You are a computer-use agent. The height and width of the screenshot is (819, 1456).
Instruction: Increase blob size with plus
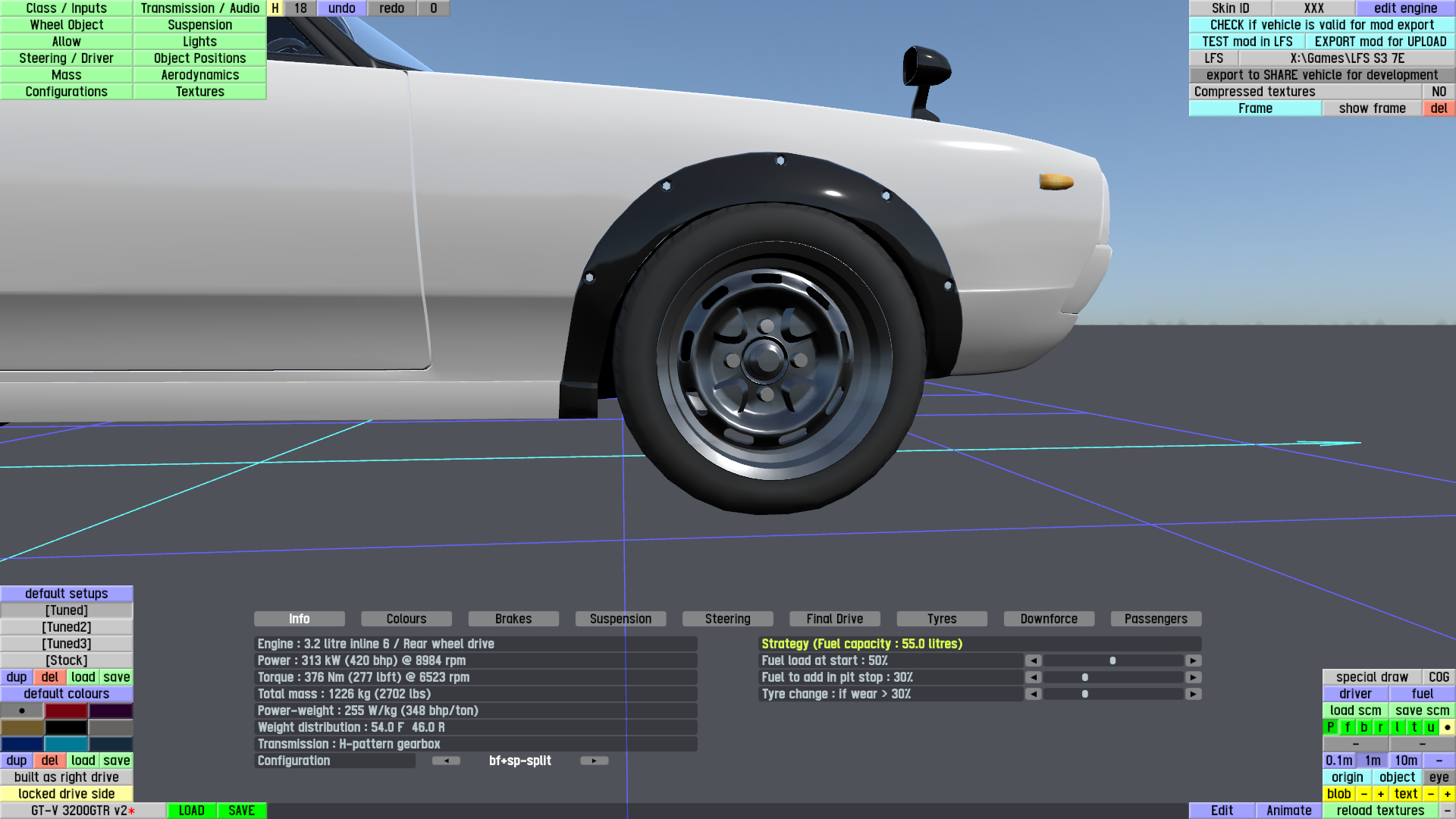tap(1381, 794)
